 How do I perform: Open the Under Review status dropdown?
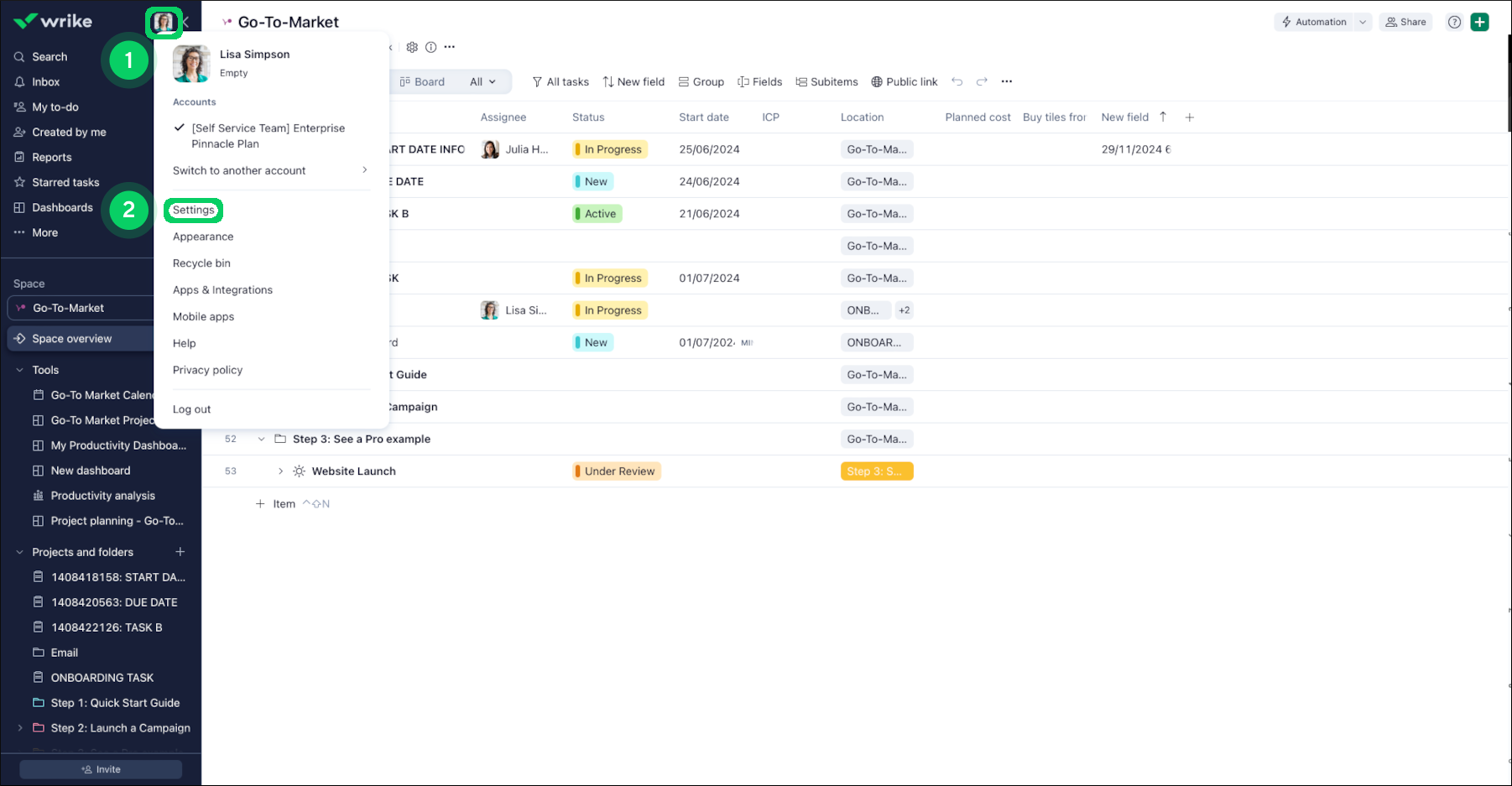pyautogui.click(x=617, y=471)
